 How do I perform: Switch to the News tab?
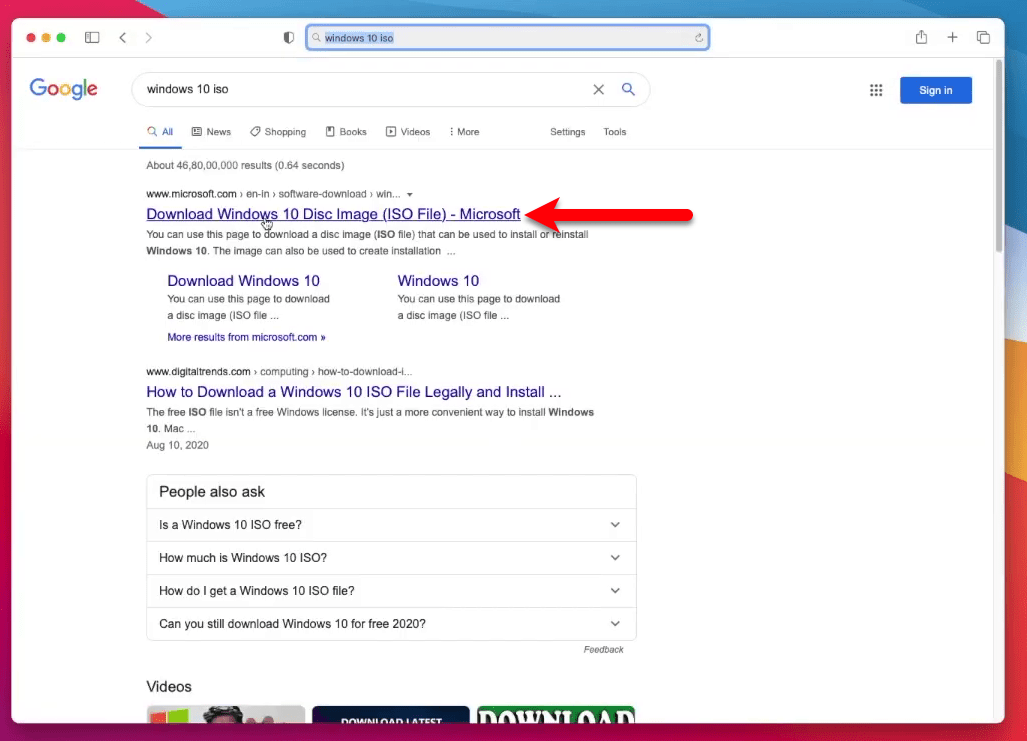211,132
